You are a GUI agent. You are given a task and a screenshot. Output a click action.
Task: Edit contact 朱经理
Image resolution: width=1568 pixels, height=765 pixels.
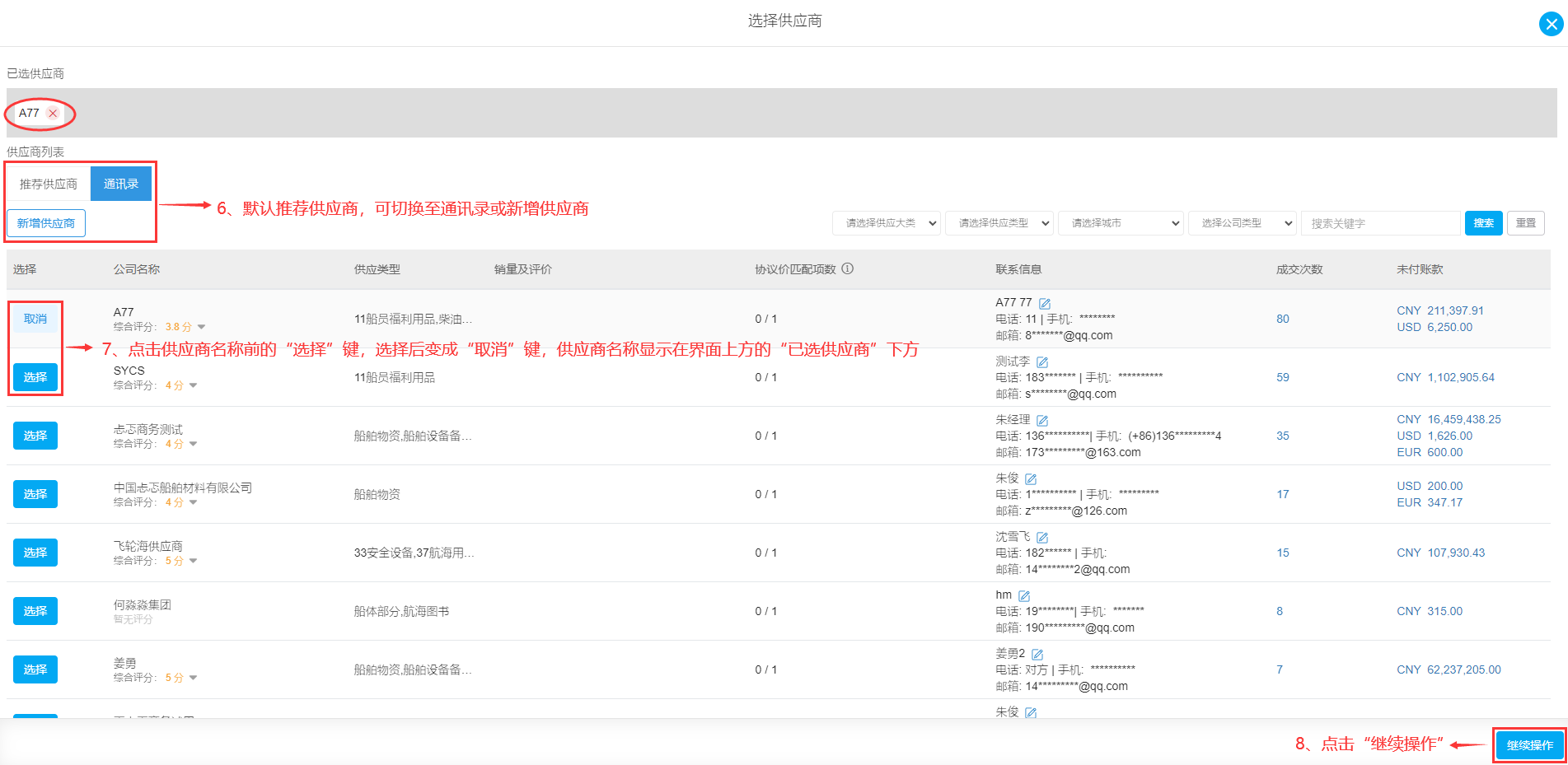1042,420
